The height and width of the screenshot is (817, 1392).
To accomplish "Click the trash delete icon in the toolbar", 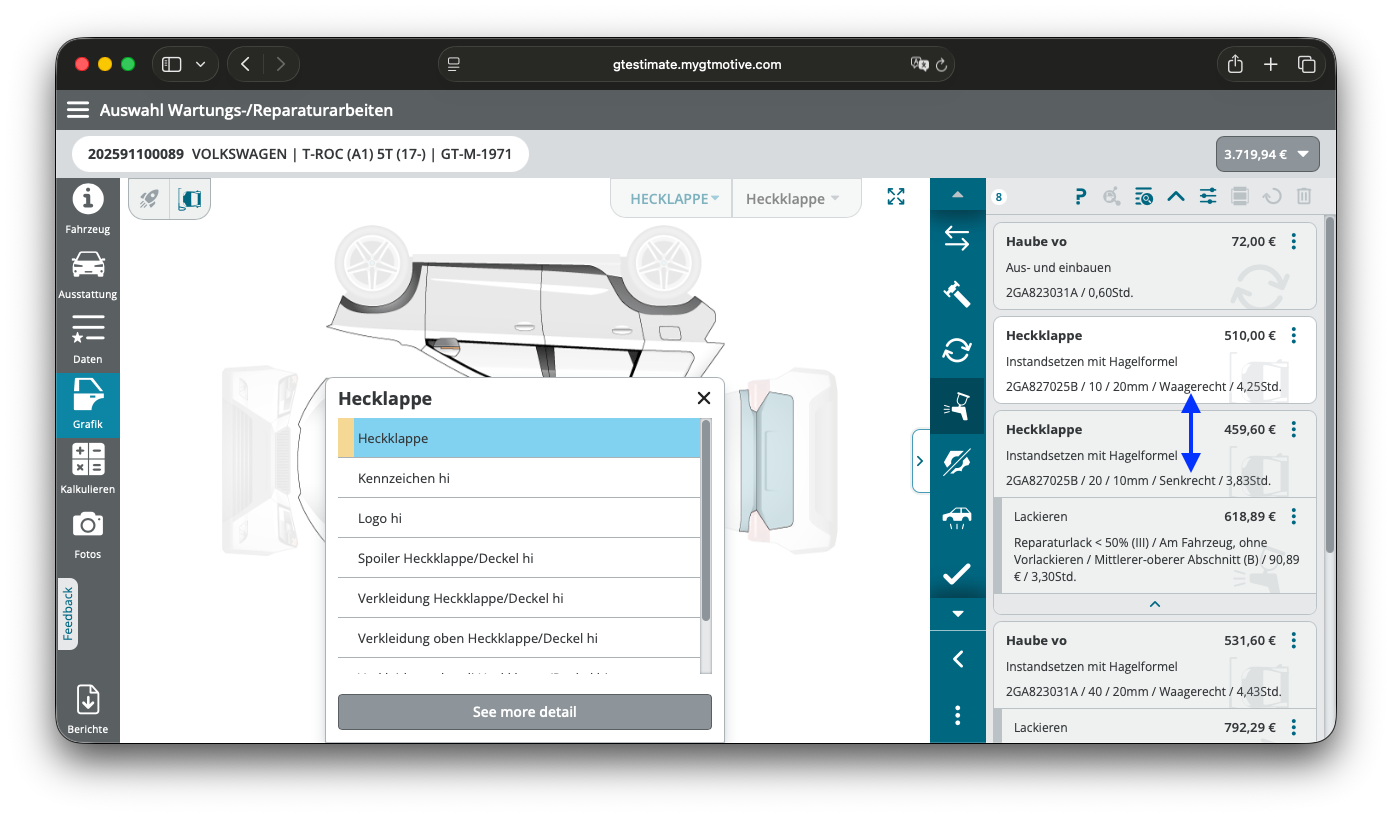I will [x=1304, y=197].
